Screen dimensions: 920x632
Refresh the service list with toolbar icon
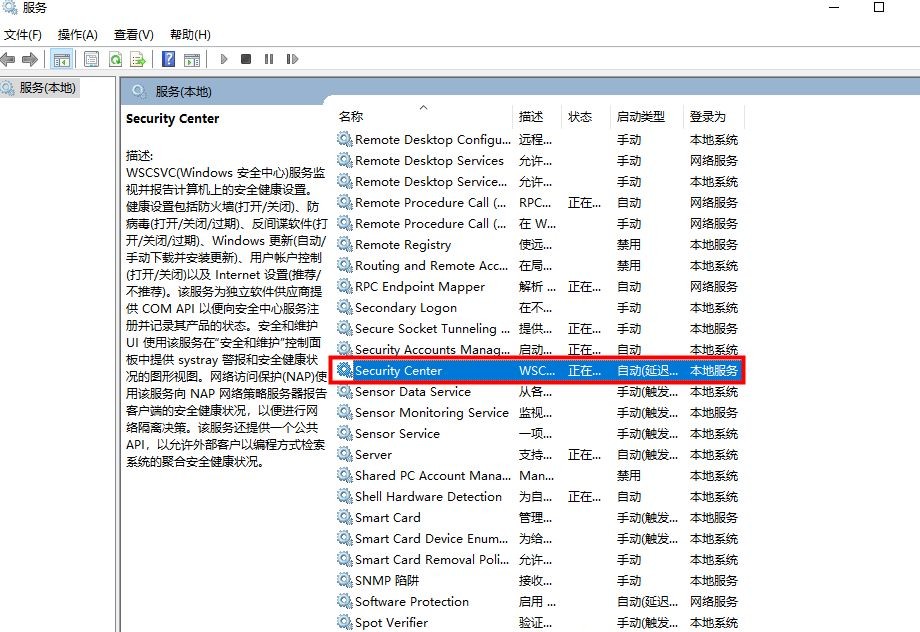click(114, 58)
